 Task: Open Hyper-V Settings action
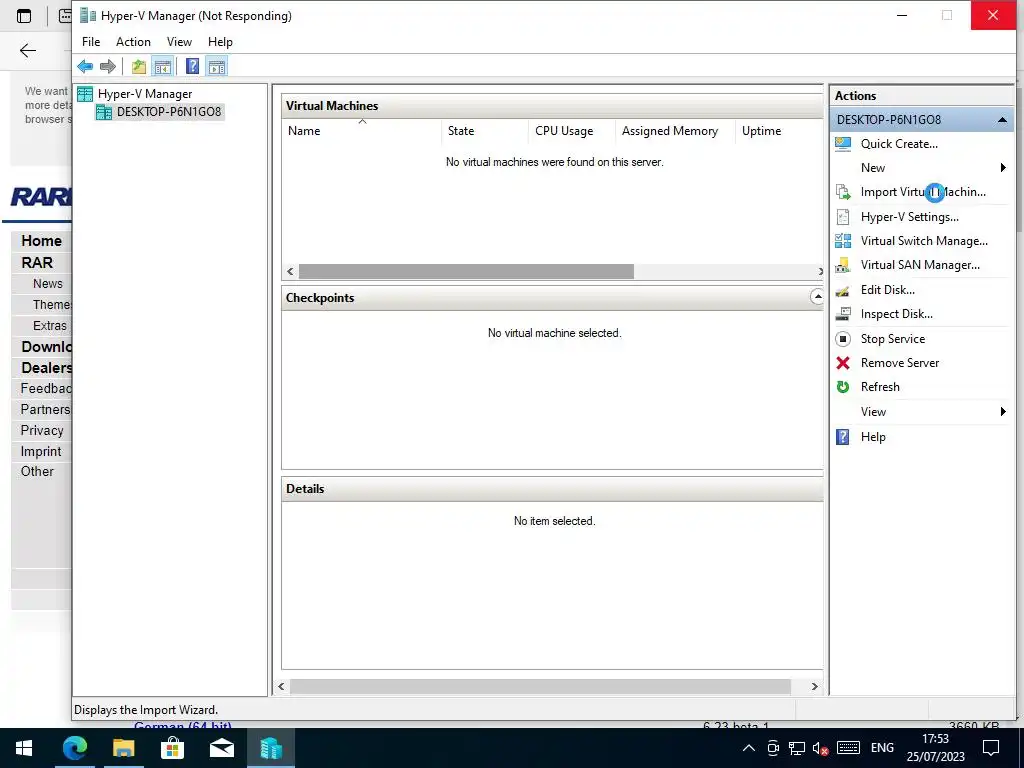[x=909, y=217]
